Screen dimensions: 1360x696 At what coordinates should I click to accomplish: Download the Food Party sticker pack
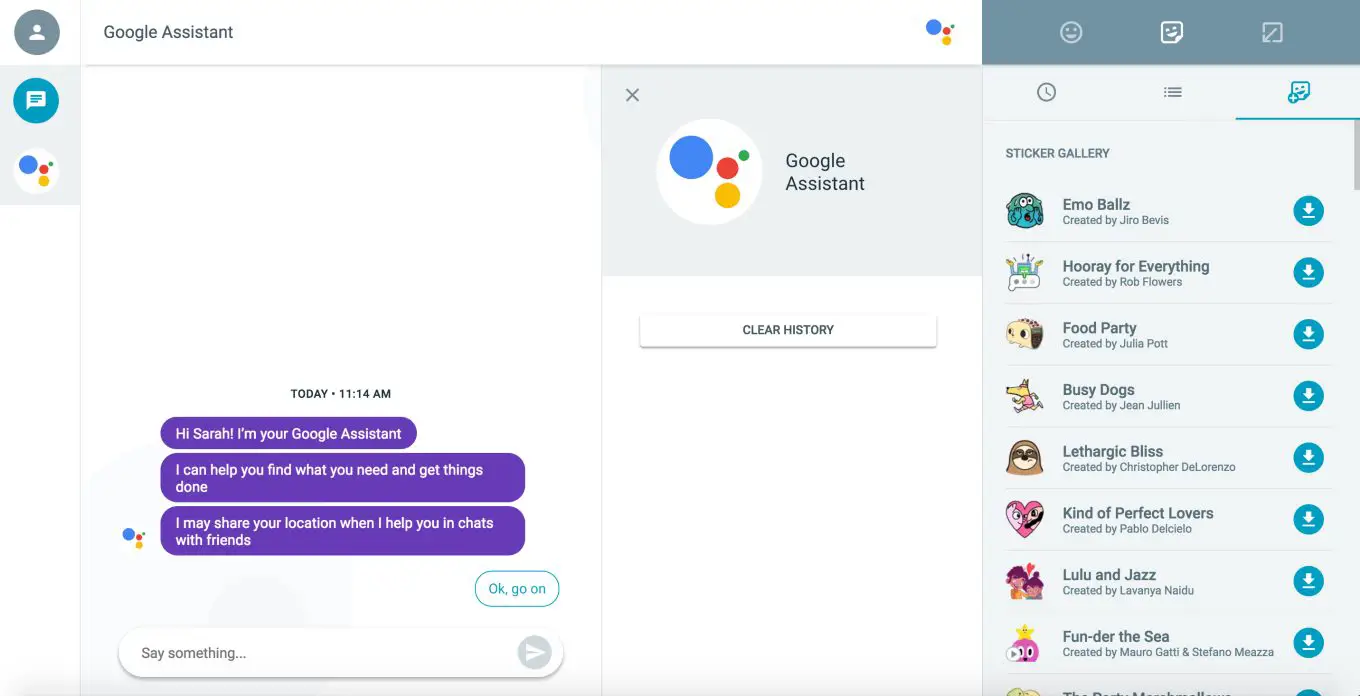coord(1308,334)
